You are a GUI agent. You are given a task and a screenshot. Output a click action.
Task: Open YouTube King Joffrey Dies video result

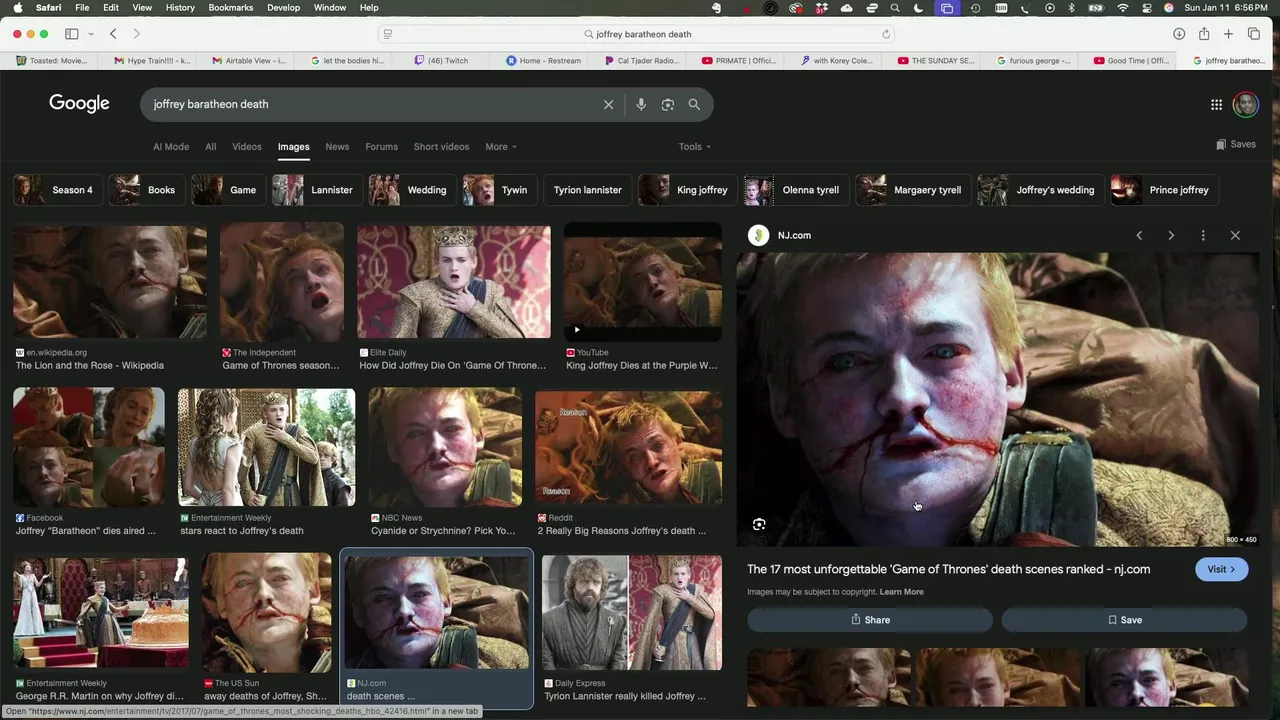tap(643, 299)
